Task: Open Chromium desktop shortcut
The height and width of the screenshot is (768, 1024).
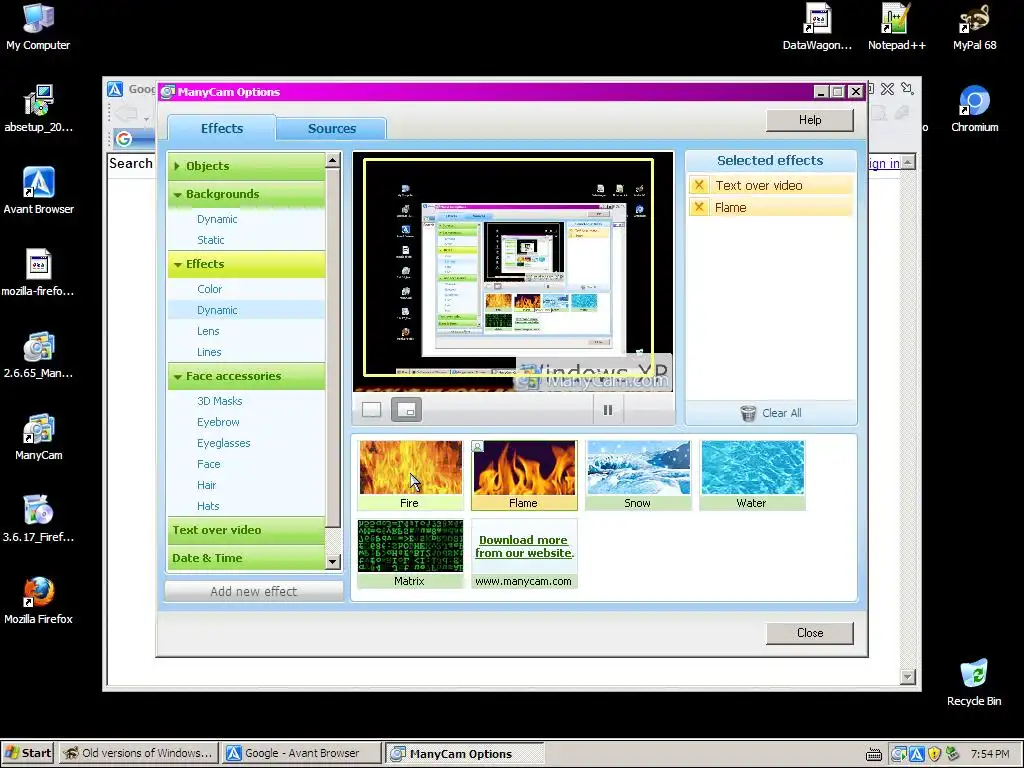Action: point(974,108)
